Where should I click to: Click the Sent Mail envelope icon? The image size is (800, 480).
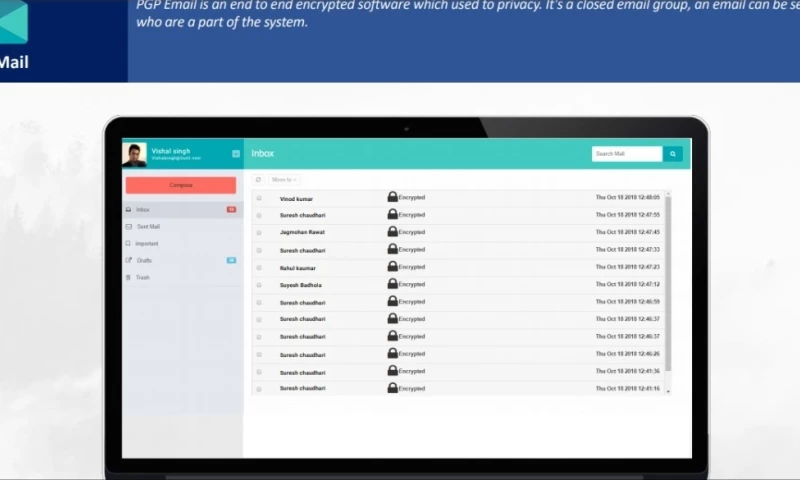(x=129, y=226)
